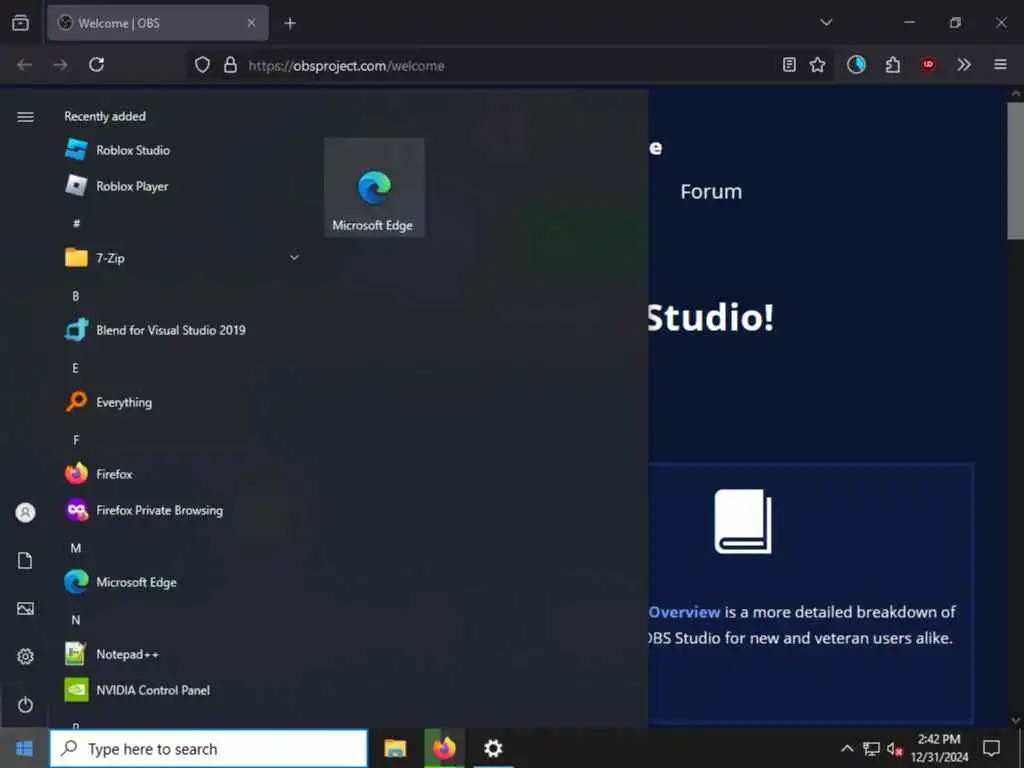1024x768 pixels.
Task: Click the Recently added heading
Action: 105,116
